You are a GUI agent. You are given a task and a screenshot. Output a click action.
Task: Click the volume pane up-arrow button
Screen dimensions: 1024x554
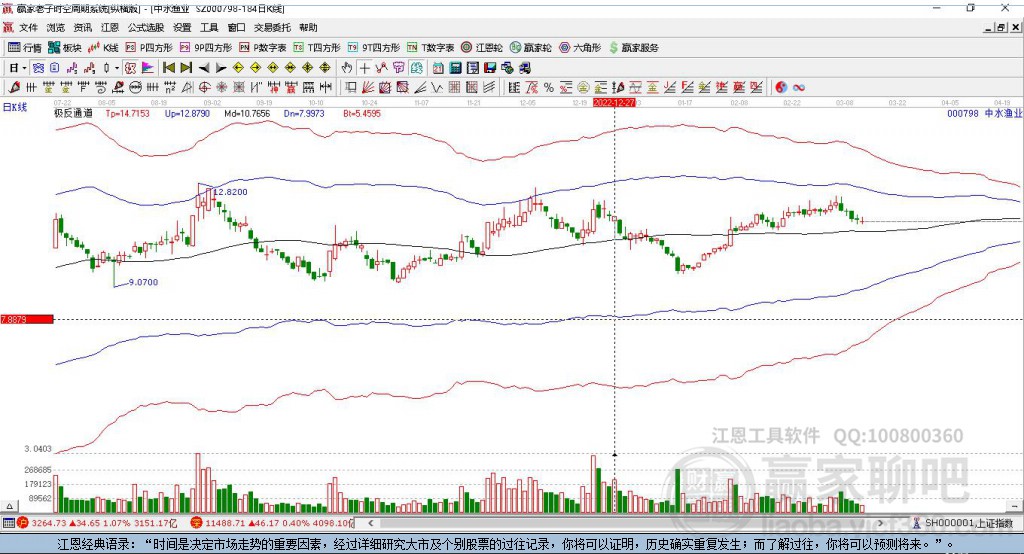[x=8, y=506]
